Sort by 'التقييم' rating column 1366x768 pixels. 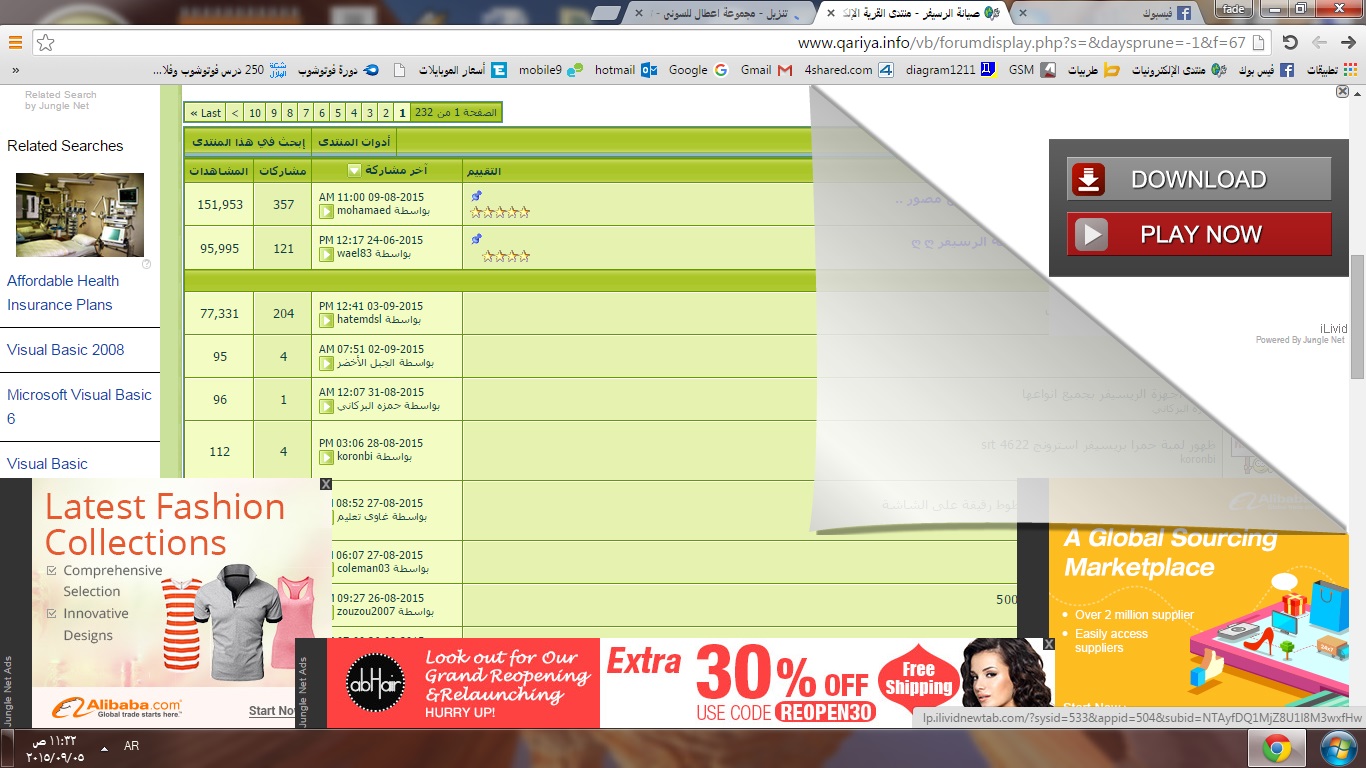[485, 171]
